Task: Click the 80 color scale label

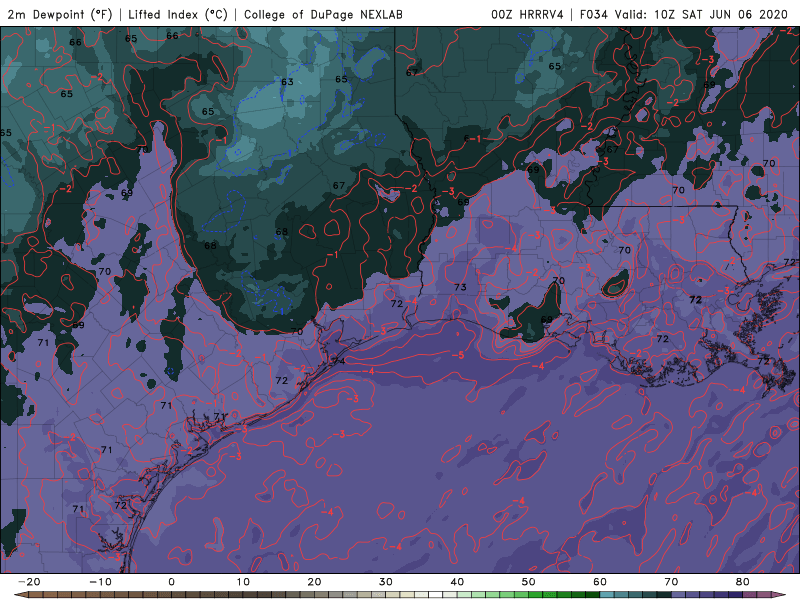Action: (743, 582)
